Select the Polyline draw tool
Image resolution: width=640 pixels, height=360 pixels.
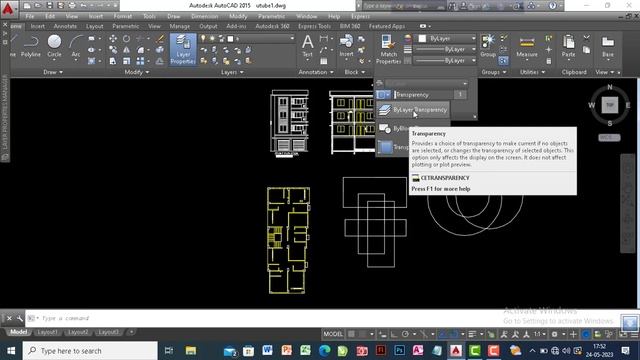[x=31, y=46]
